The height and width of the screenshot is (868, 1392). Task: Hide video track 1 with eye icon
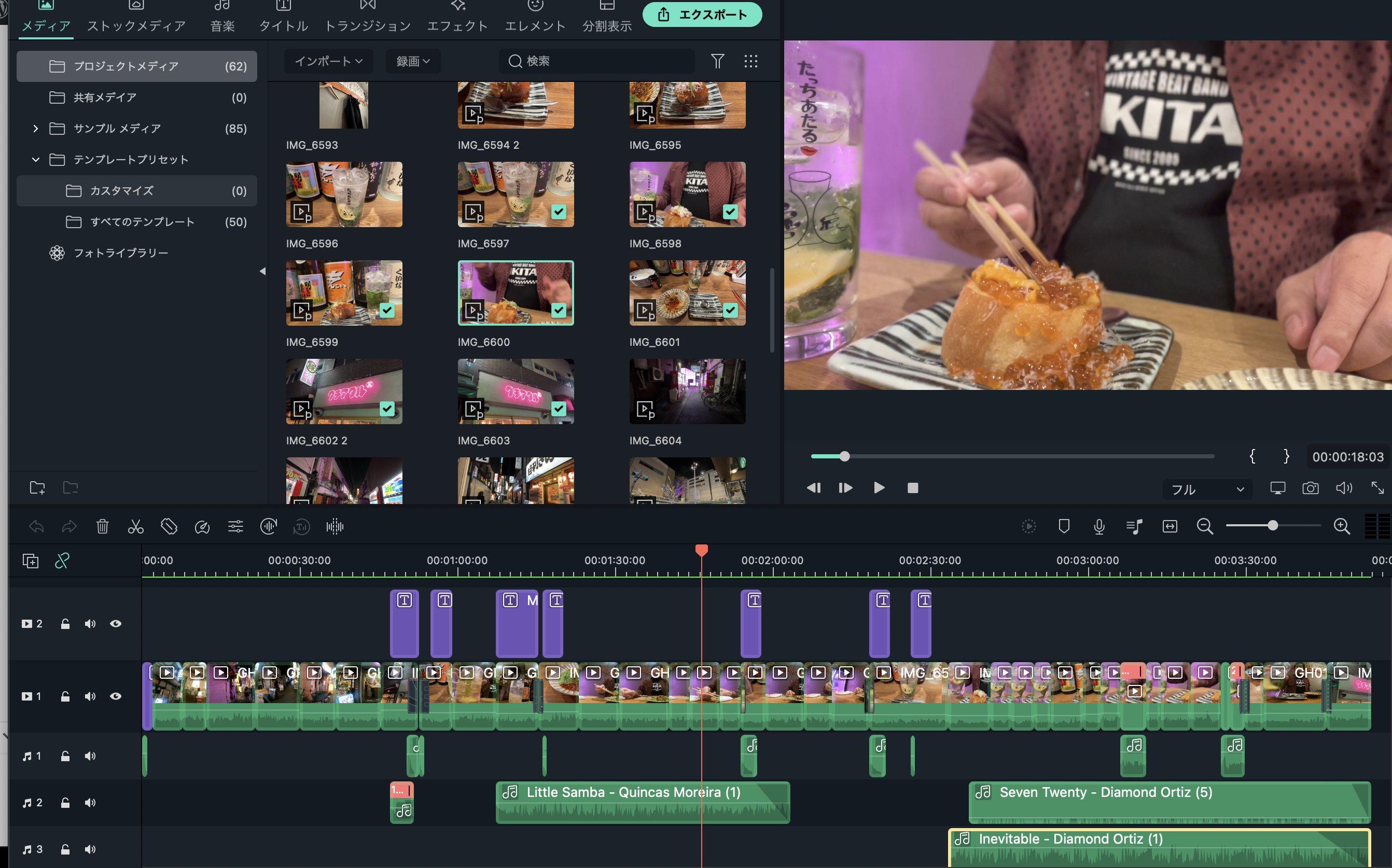click(x=115, y=696)
